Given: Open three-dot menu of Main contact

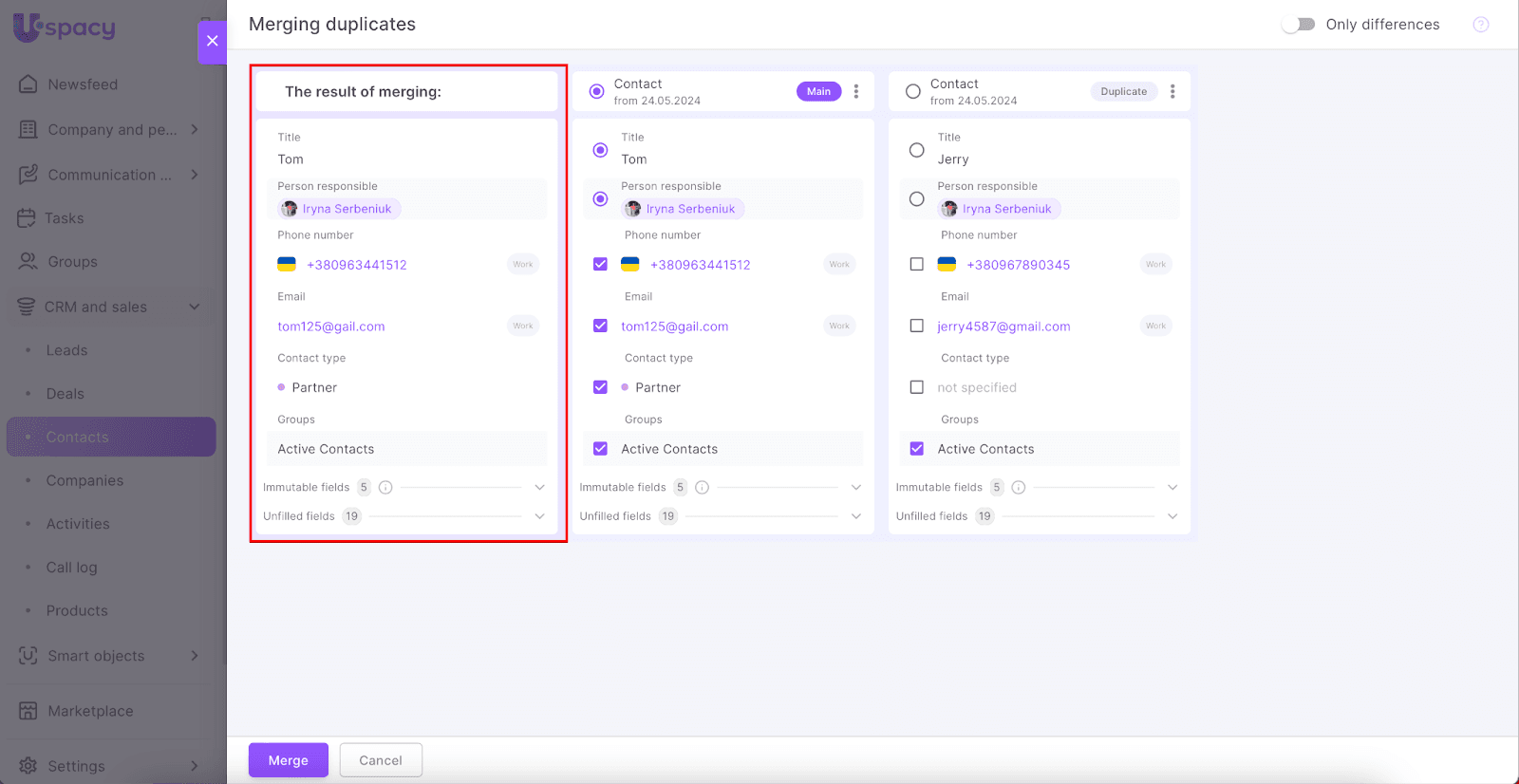Looking at the screenshot, I should (x=856, y=92).
